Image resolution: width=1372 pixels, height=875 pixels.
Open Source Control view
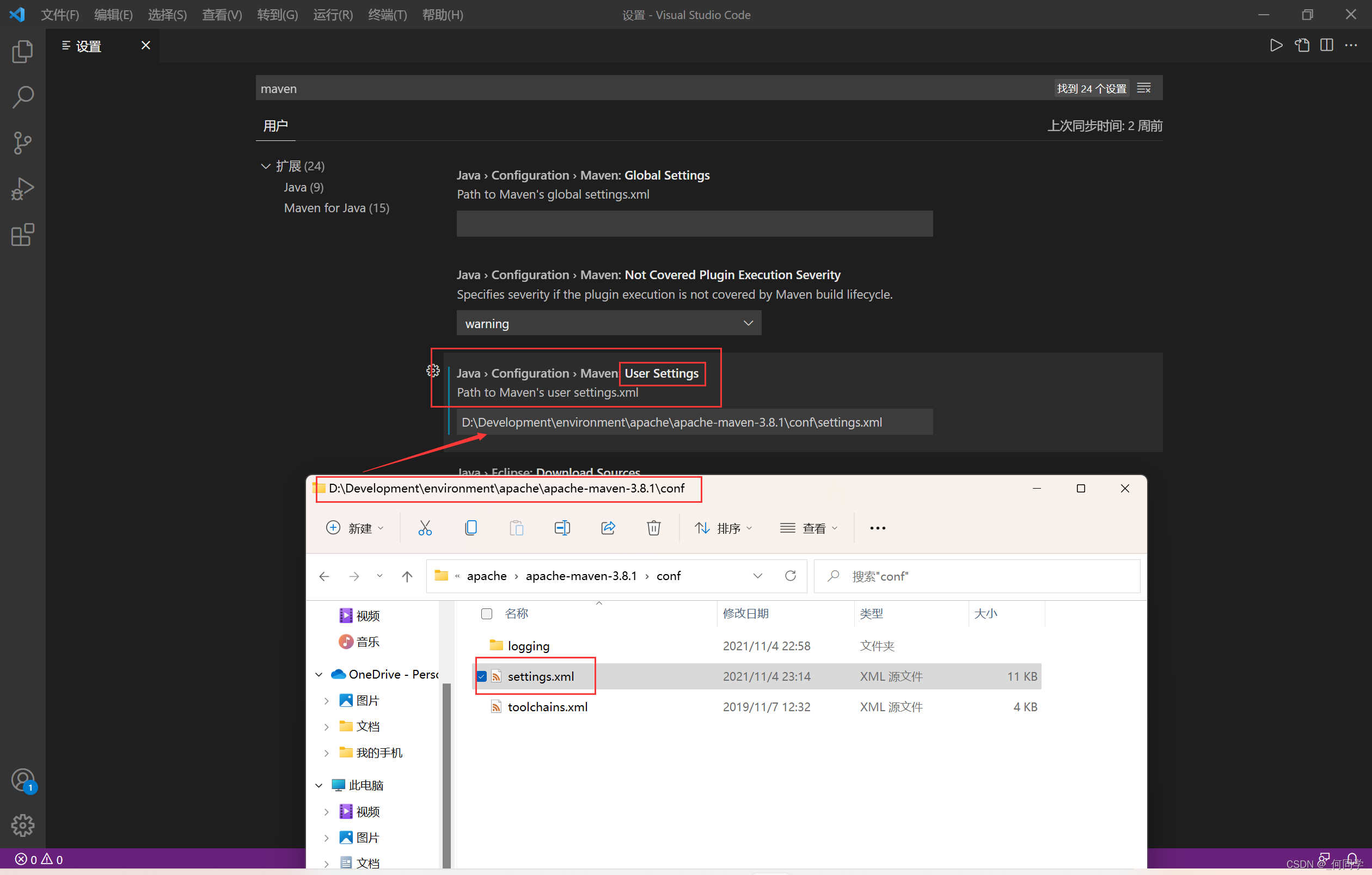pyautogui.click(x=22, y=143)
